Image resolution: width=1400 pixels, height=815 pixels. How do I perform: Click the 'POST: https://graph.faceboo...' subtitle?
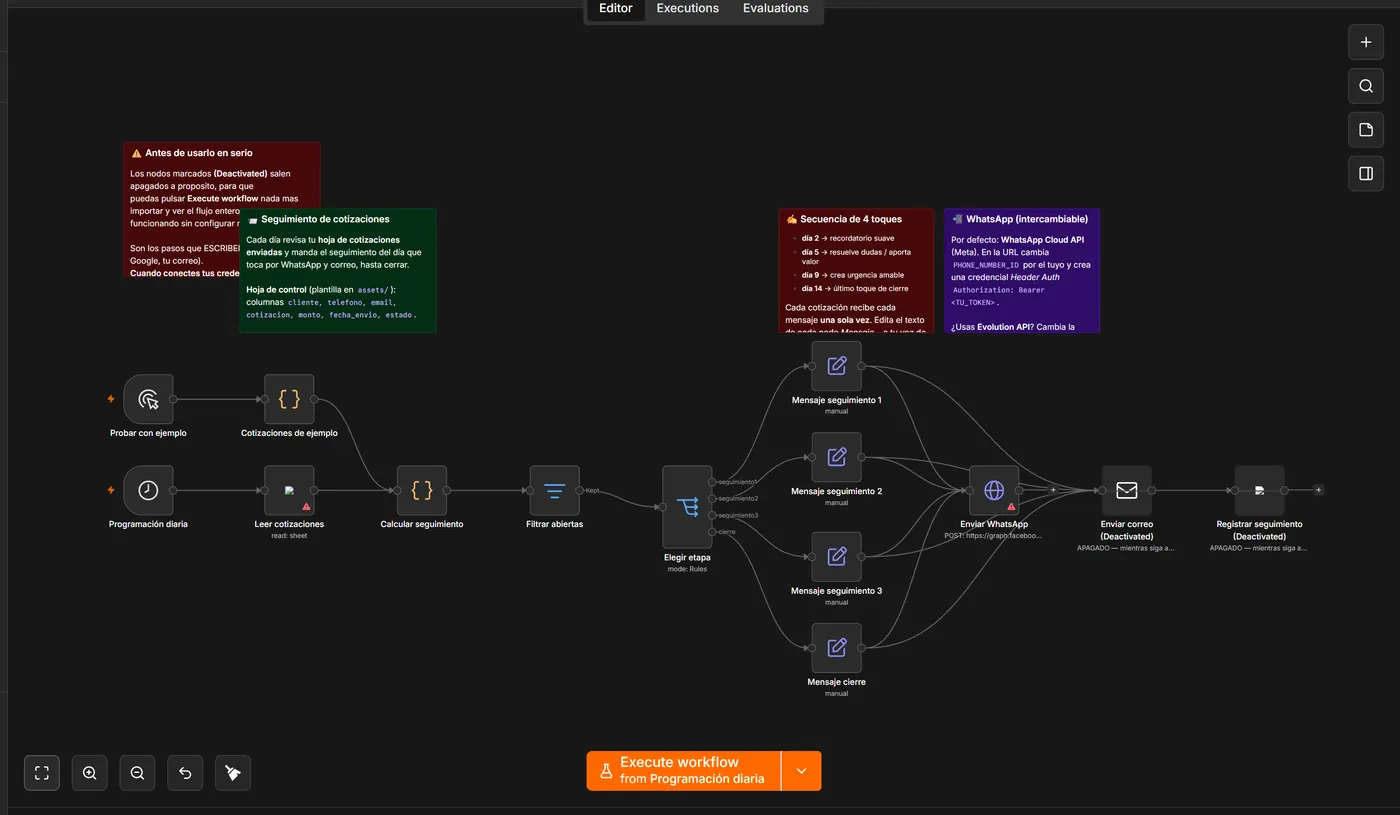pos(994,535)
